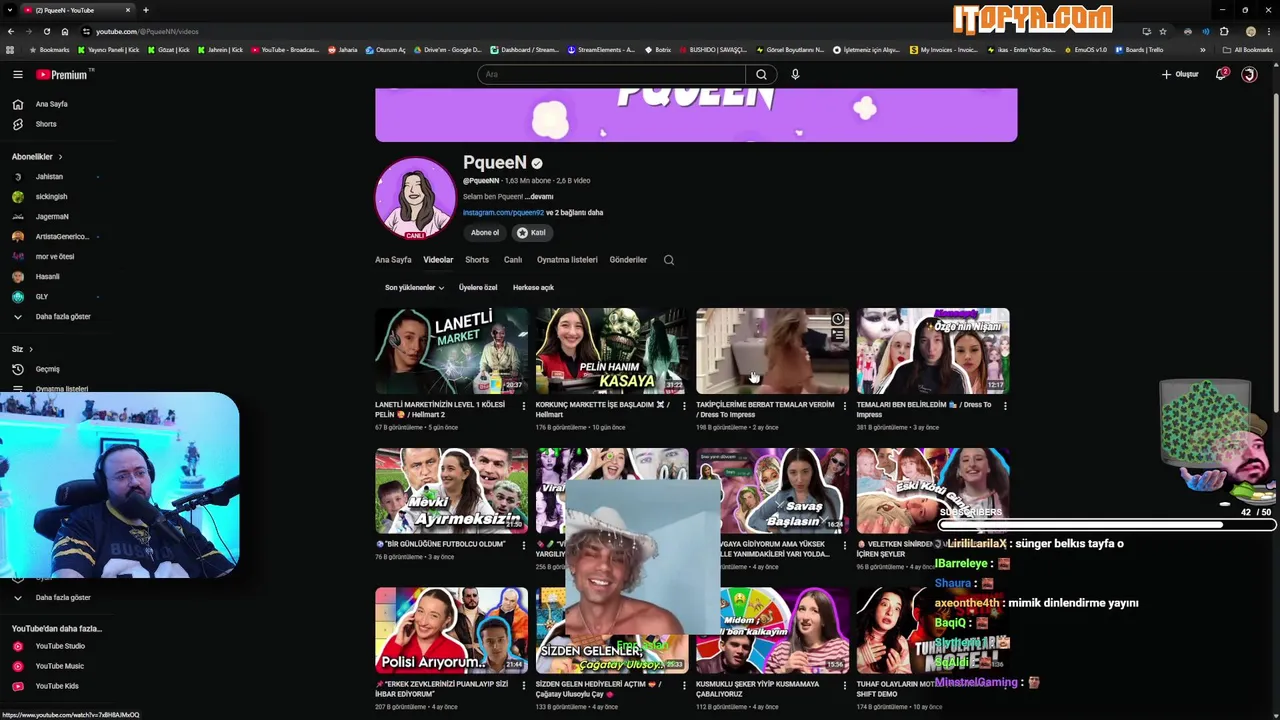Open Özge'nin Nişanı video thumbnail
This screenshot has width=1280, height=720.
[x=933, y=351]
